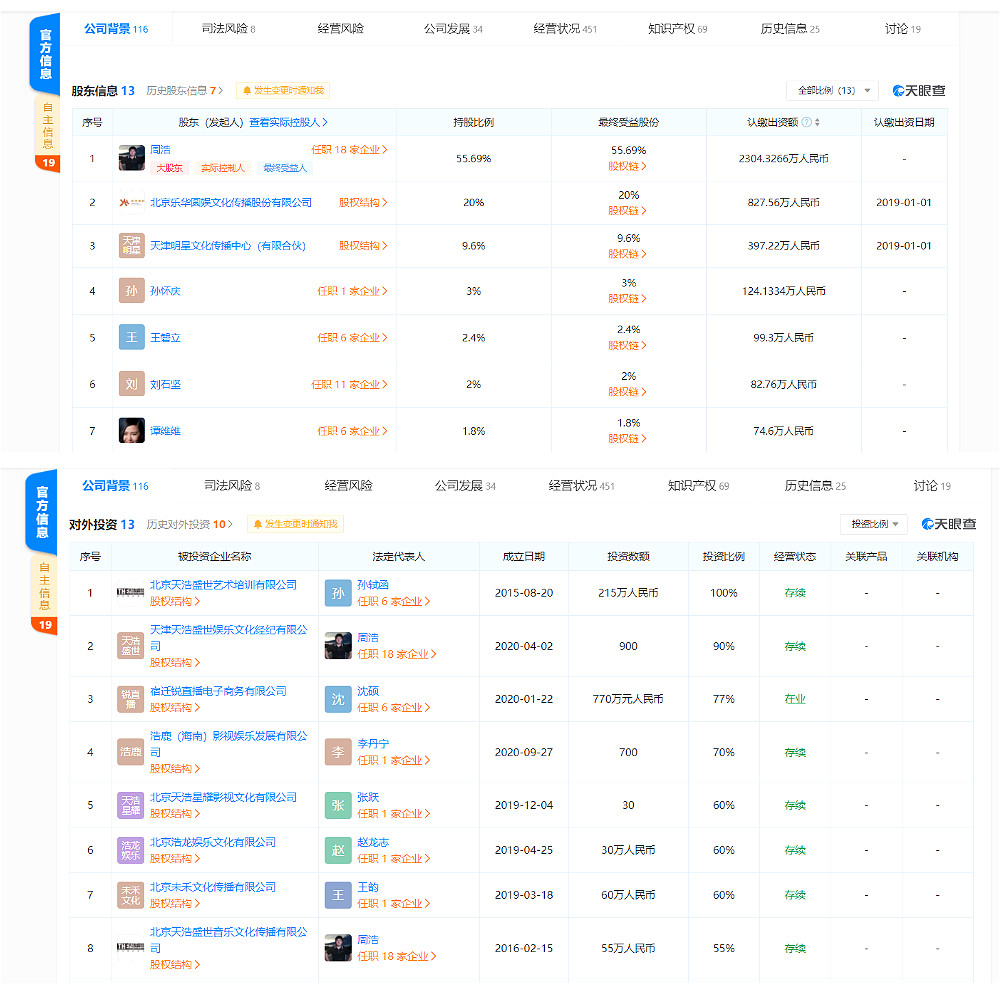Select 官方信息 side tab in lower panel
Image resolution: width=1000 pixels, height=997 pixels.
(42, 512)
